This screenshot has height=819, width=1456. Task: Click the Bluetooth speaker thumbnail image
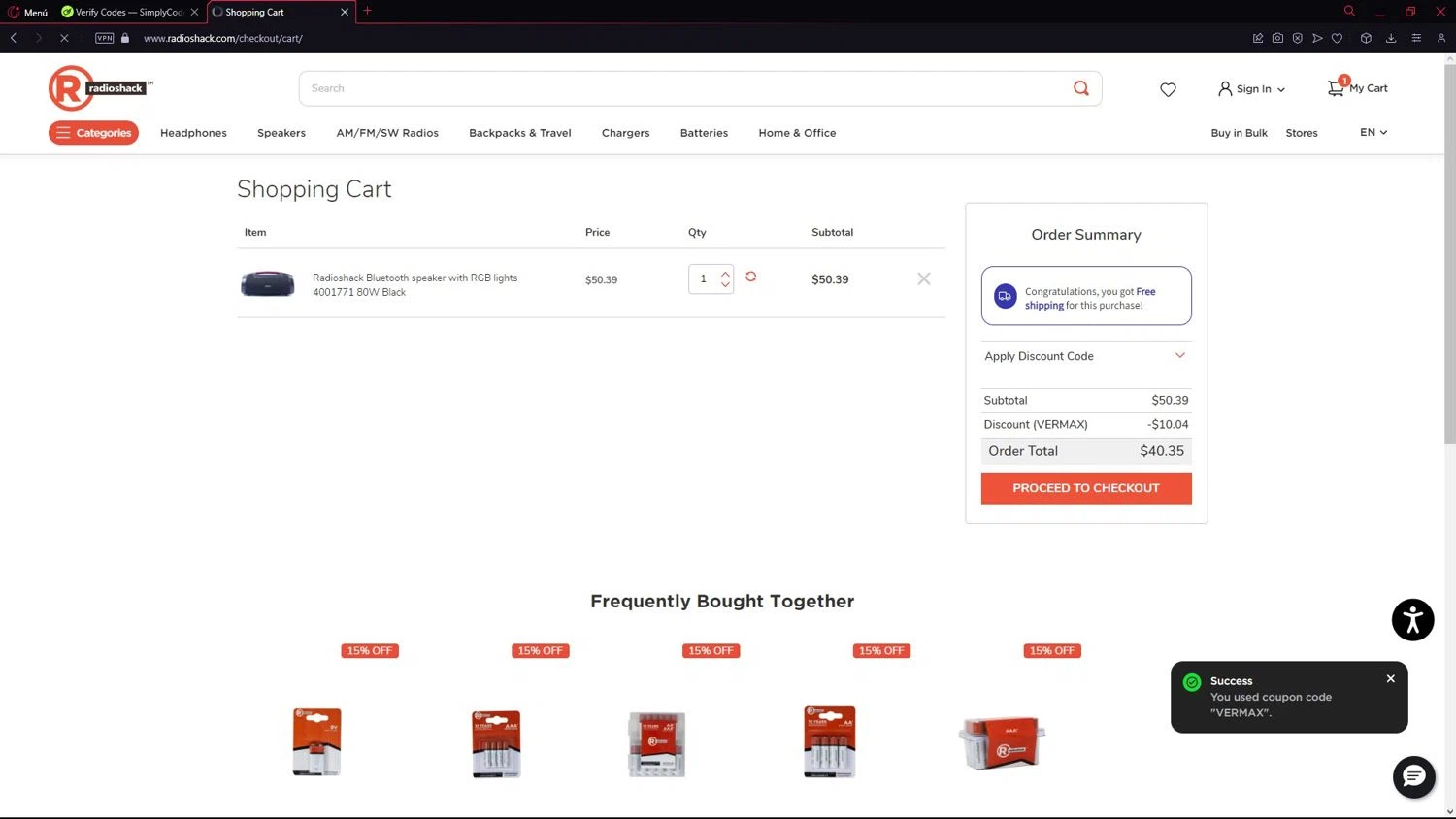click(268, 283)
